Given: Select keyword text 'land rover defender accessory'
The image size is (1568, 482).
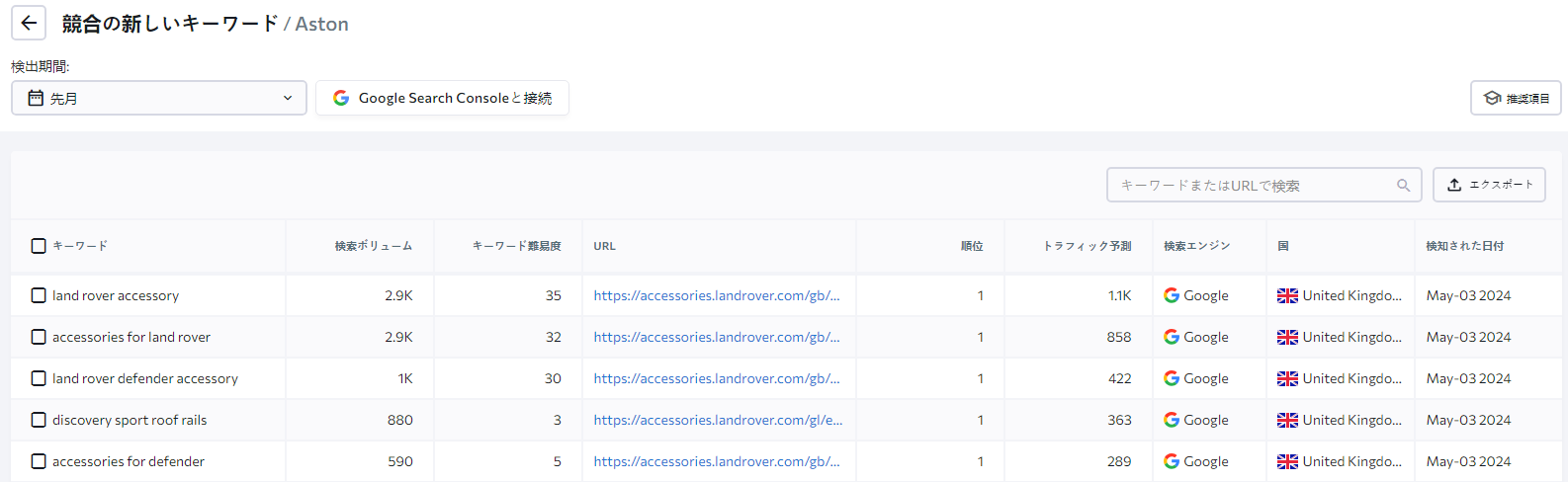Looking at the screenshot, I should pyautogui.click(x=145, y=378).
